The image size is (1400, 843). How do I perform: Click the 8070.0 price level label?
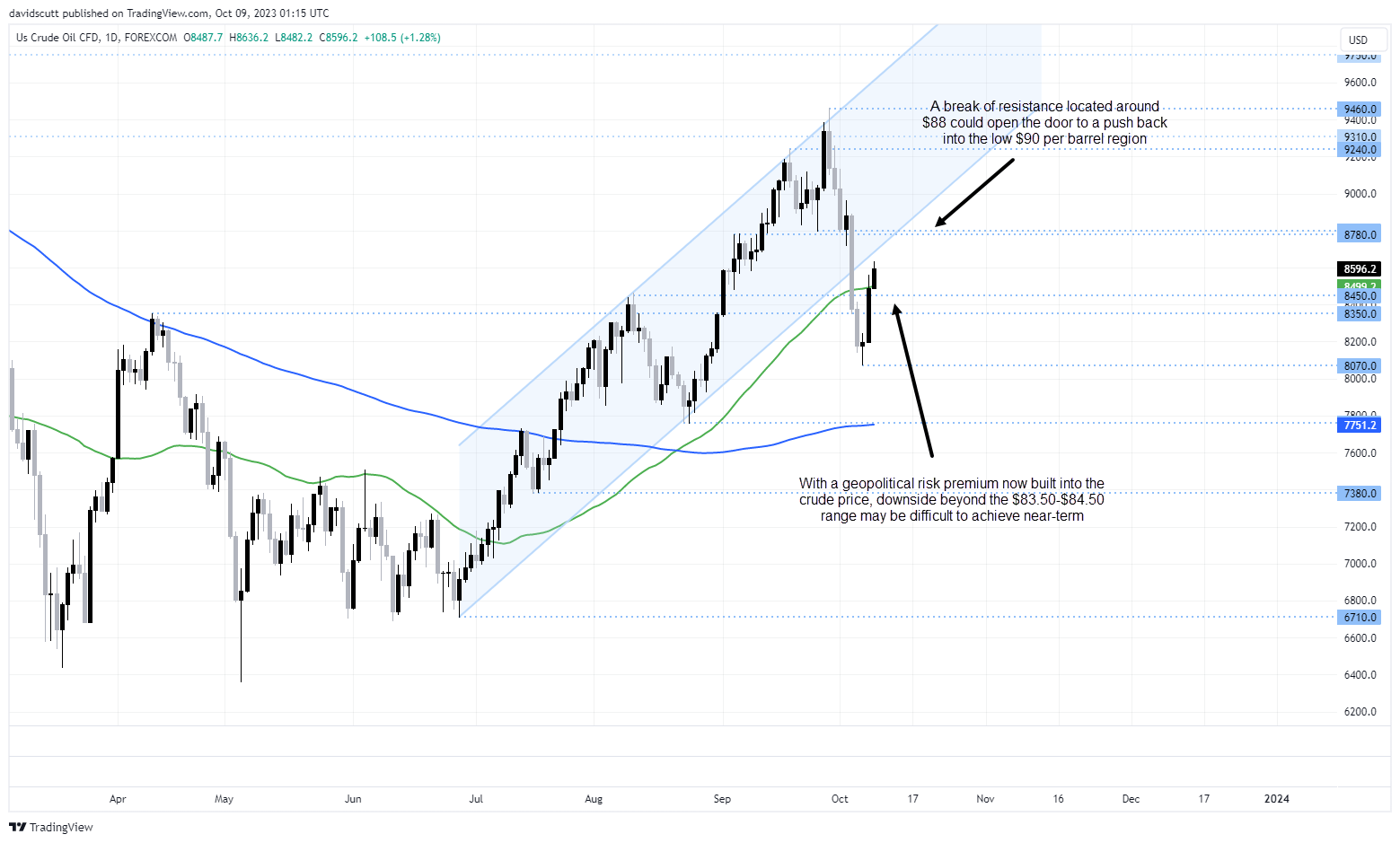(1360, 366)
